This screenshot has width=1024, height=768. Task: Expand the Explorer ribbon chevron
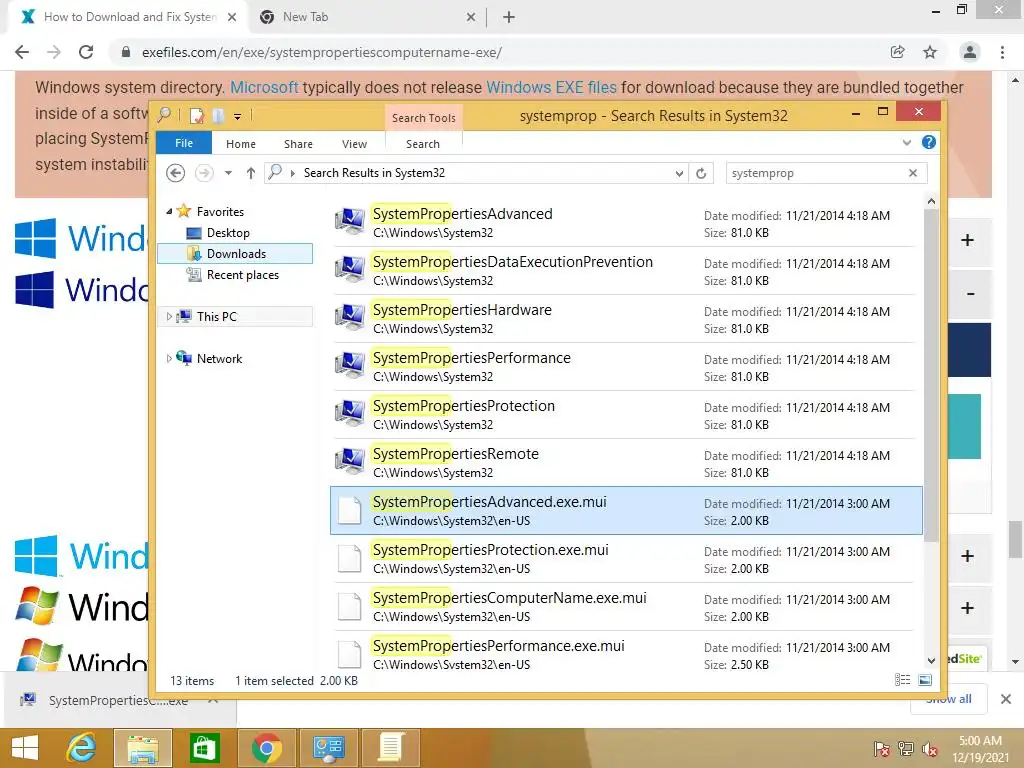click(x=906, y=142)
